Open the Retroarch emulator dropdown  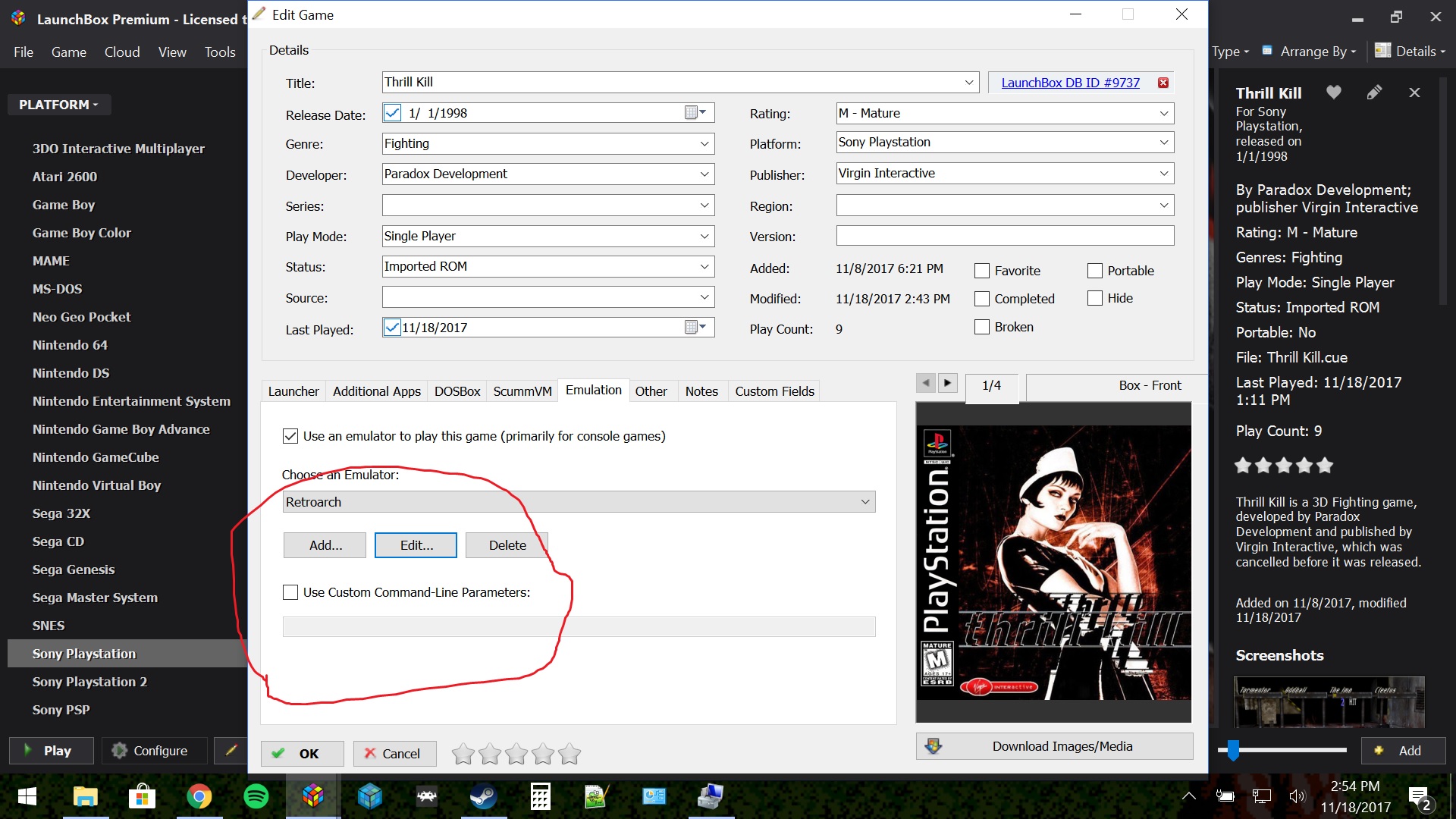579,502
